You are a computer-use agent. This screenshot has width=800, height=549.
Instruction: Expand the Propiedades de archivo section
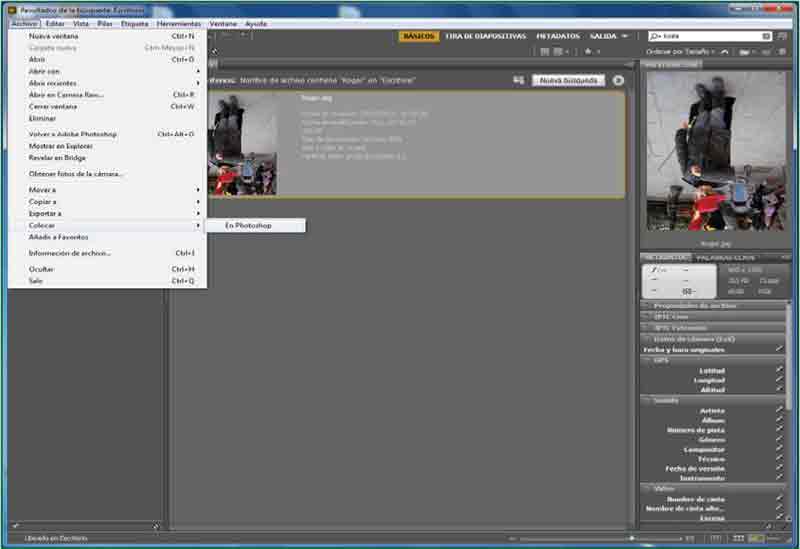[x=648, y=305]
